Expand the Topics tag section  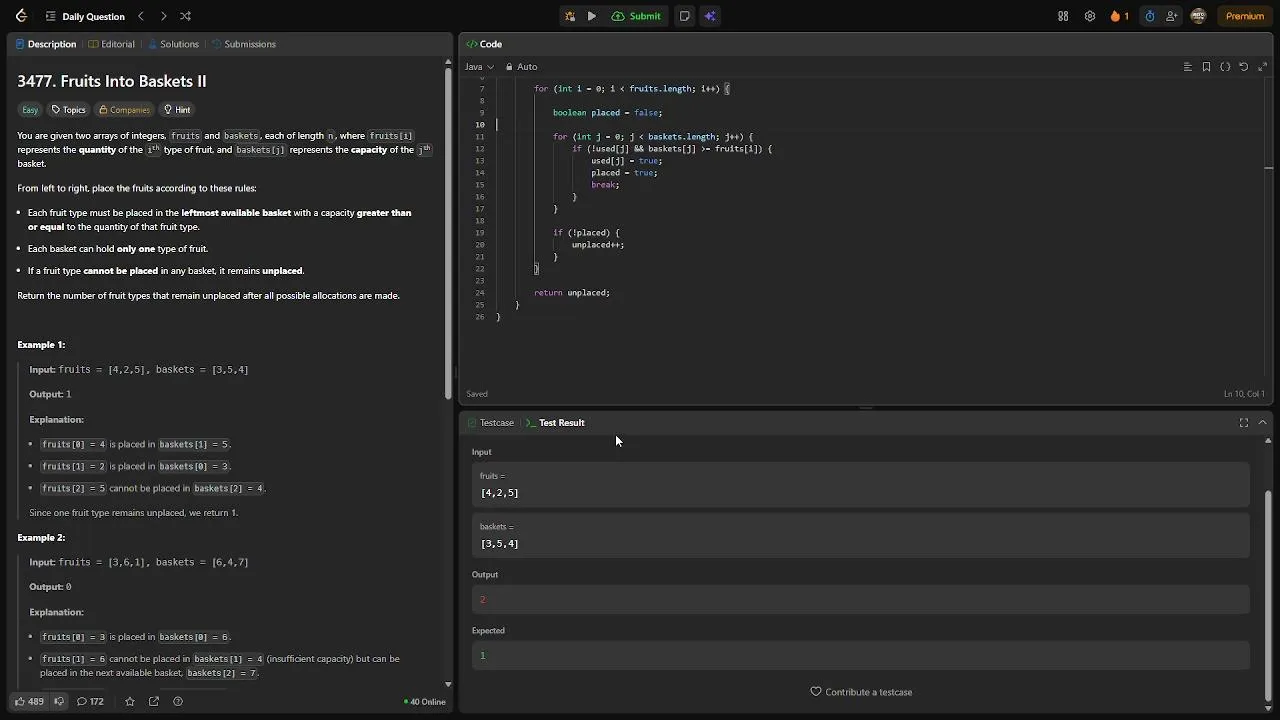pos(69,110)
